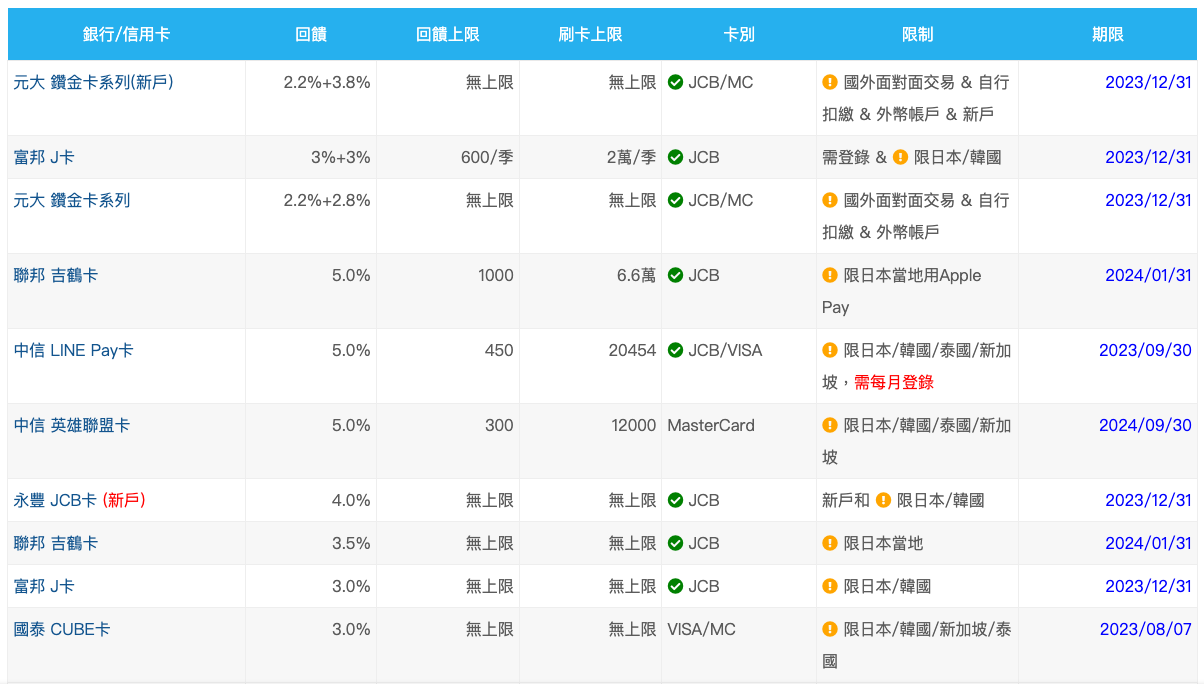Click warning icon in 富邦 J卡 3.0% row
This screenshot has width=1204, height=684.
[830, 586]
